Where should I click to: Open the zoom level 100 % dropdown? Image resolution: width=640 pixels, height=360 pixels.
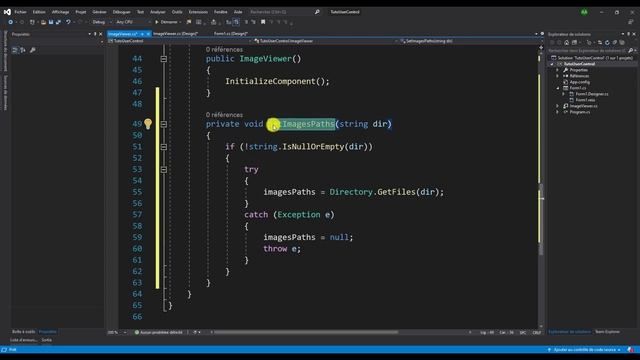[118, 332]
